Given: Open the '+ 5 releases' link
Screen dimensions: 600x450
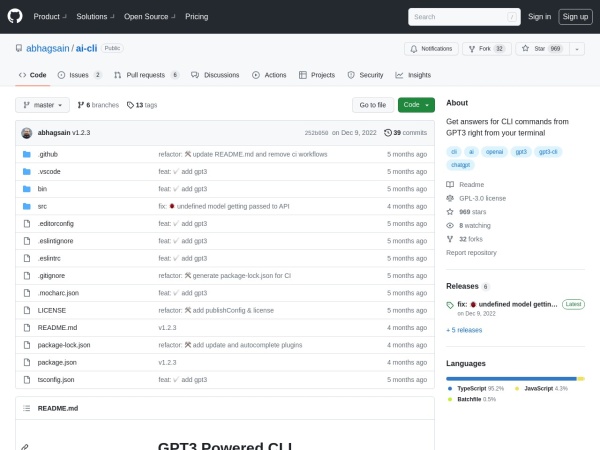Looking at the screenshot, I should pos(464,329).
